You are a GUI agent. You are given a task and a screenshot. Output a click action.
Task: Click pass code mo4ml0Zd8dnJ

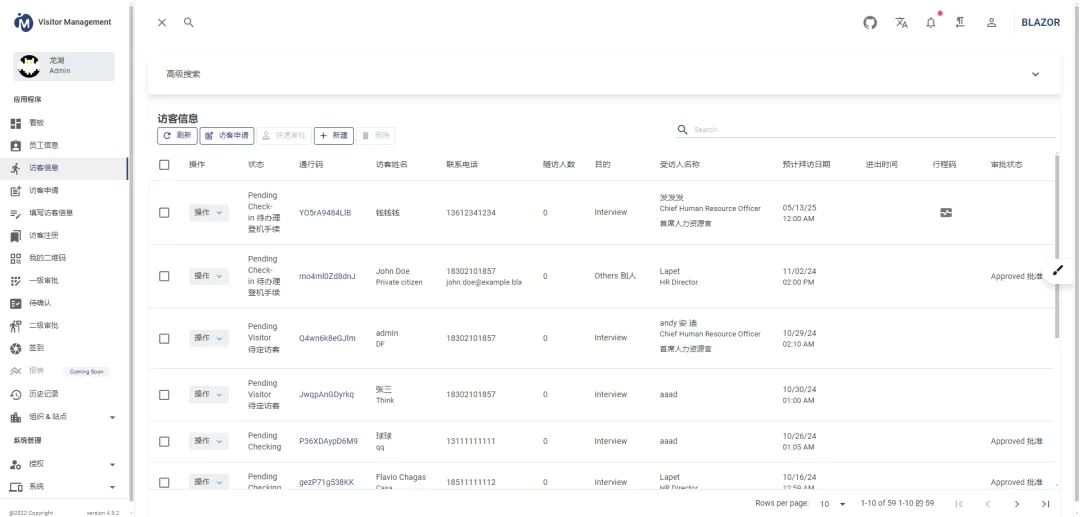point(327,276)
